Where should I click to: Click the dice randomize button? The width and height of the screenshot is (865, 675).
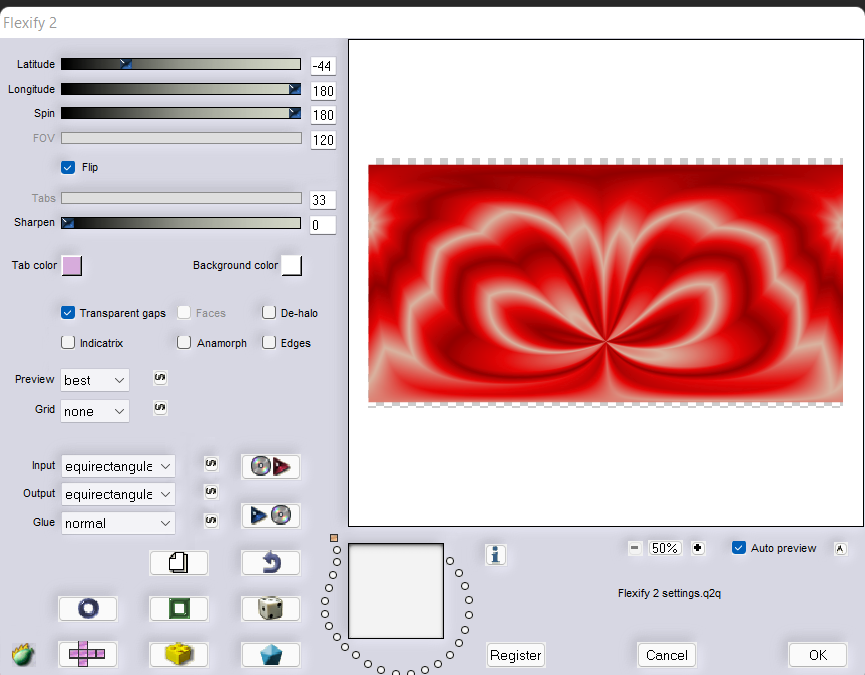coord(271,608)
